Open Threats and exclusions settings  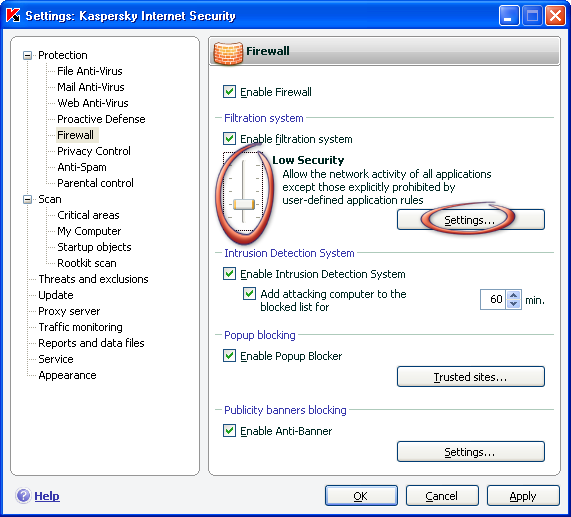tap(93, 279)
